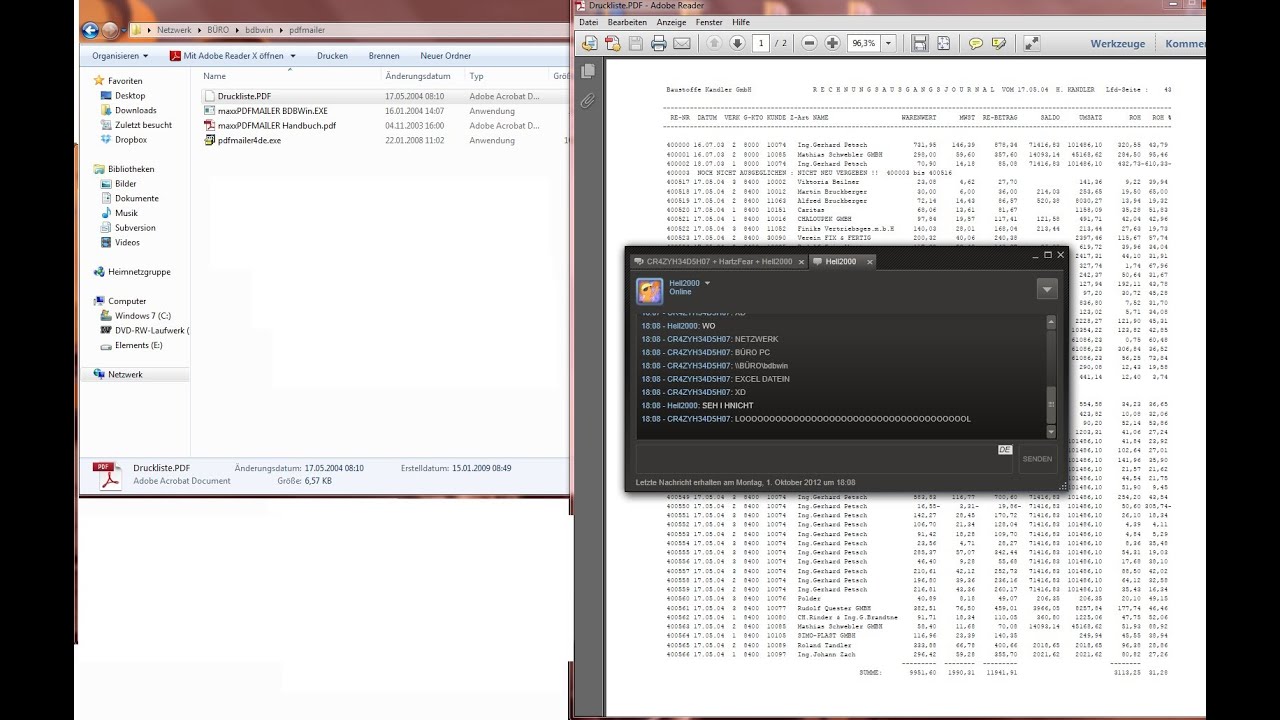Zoom in with the plus icon
Image resolution: width=1280 pixels, height=720 pixels.
(832, 43)
